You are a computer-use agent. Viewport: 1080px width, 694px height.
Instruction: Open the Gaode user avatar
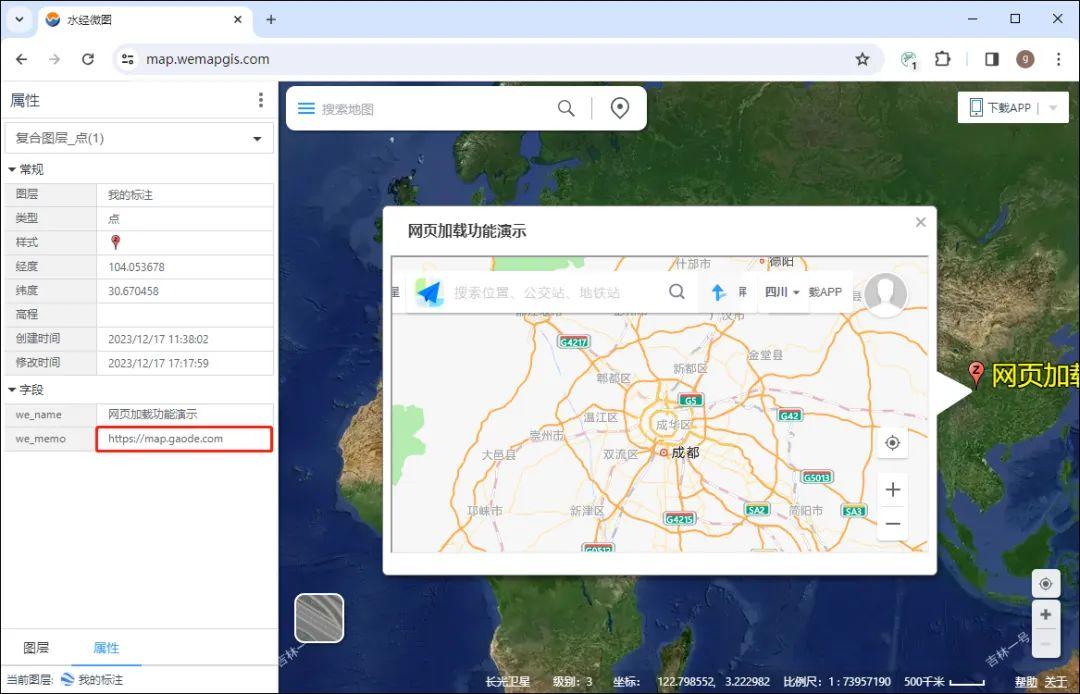click(x=886, y=294)
